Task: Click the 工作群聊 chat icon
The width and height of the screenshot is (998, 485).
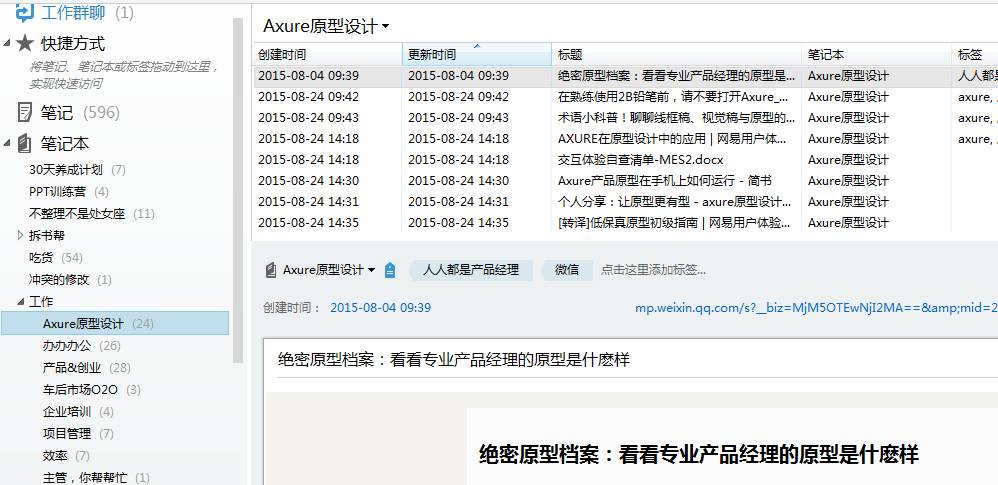Action: (x=24, y=11)
